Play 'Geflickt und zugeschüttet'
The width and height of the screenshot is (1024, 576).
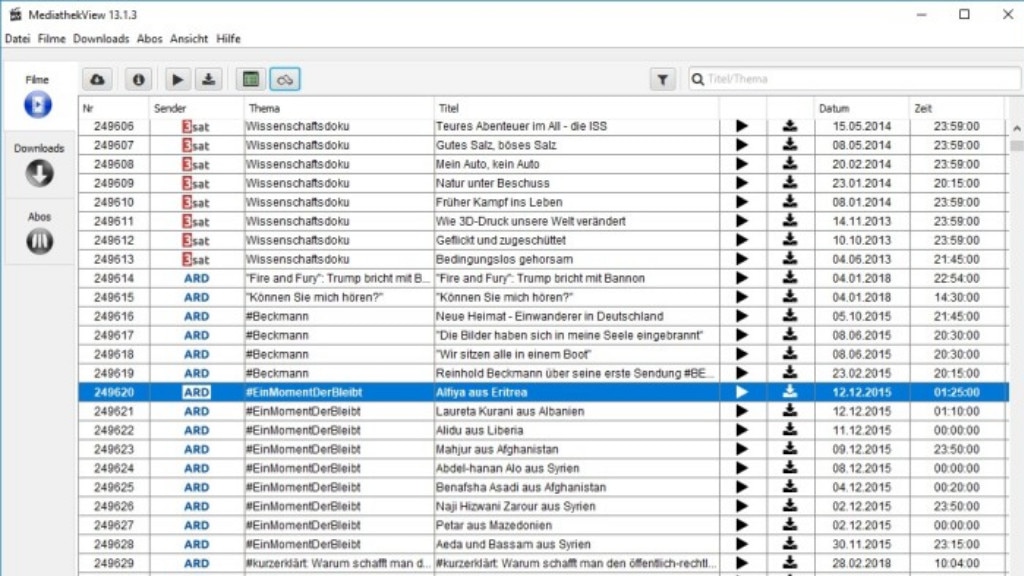point(742,240)
